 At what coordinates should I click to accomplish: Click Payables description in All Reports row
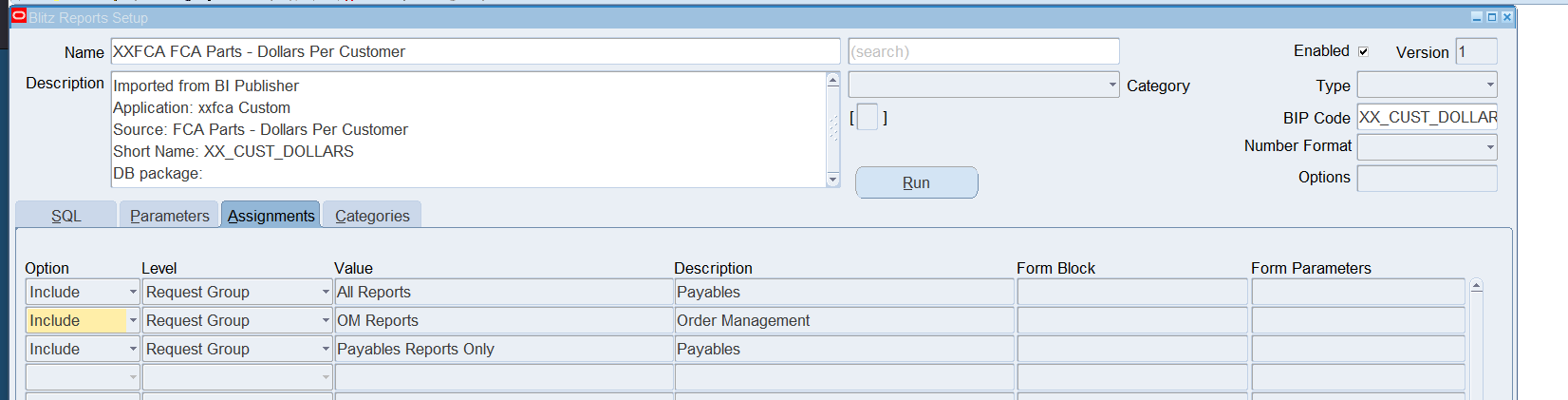(844, 292)
